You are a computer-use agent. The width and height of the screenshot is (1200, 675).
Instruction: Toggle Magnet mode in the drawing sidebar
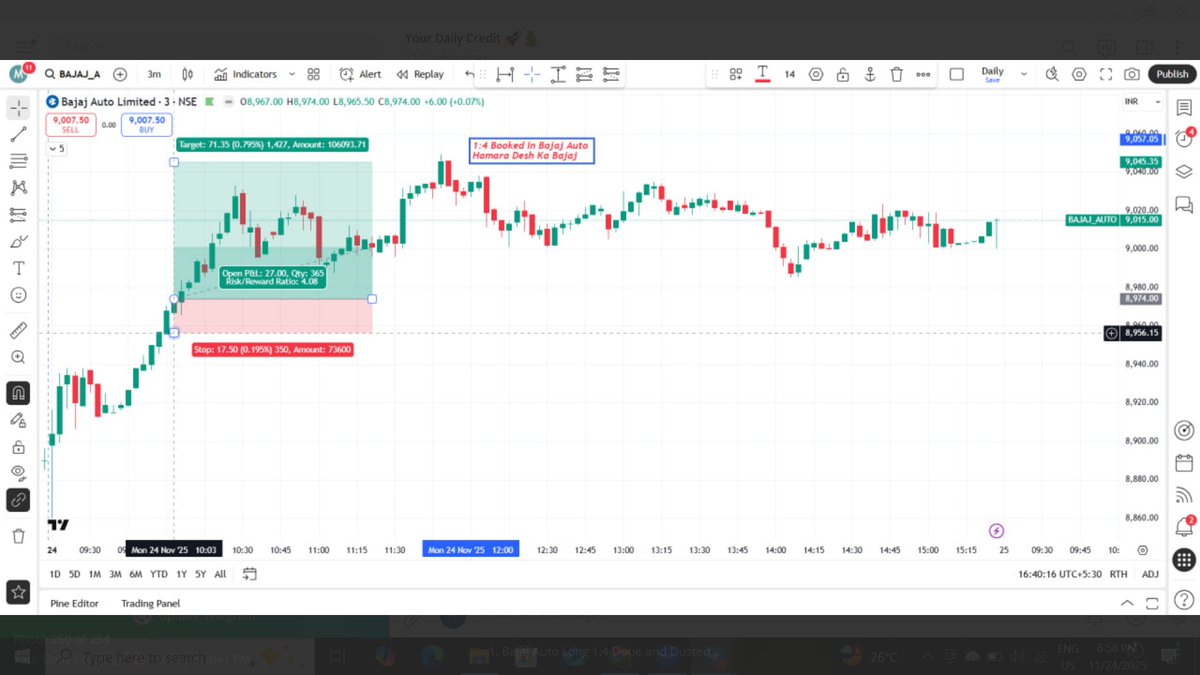point(20,393)
